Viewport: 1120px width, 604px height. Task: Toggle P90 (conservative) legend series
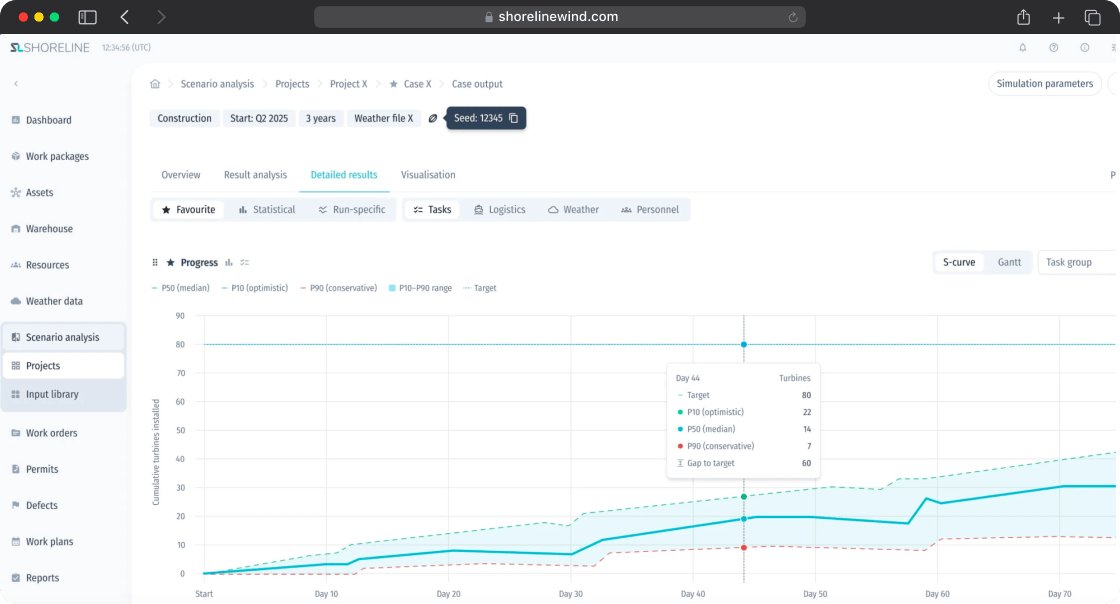point(339,288)
